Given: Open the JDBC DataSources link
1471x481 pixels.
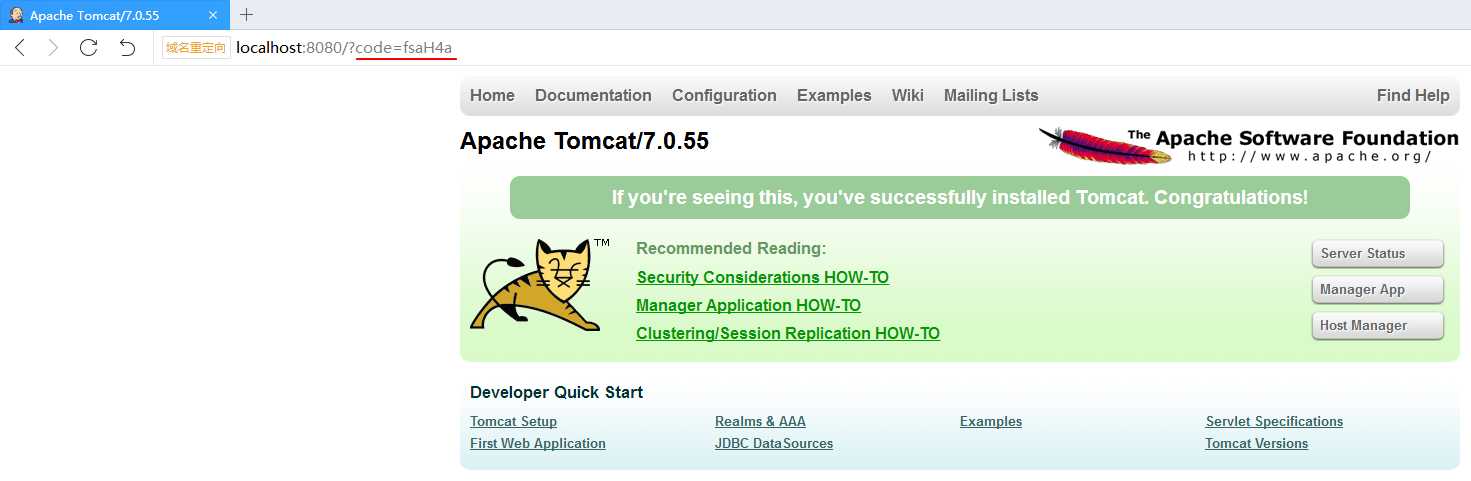Looking at the screenshot, I should pyautogui.click(x=774, y=443).
